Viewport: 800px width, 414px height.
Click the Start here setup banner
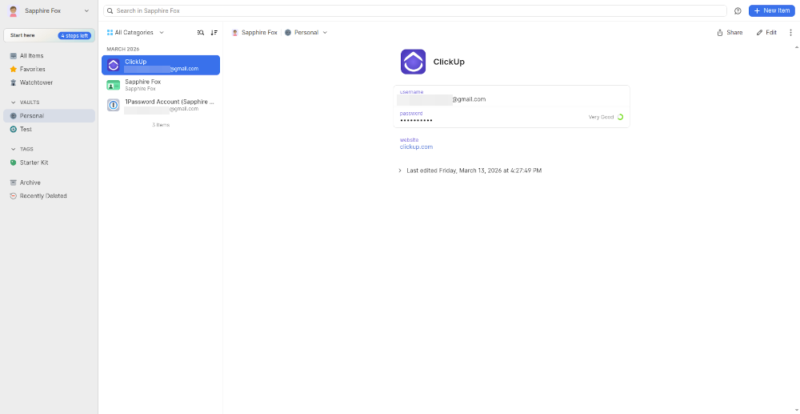(49, 35)
